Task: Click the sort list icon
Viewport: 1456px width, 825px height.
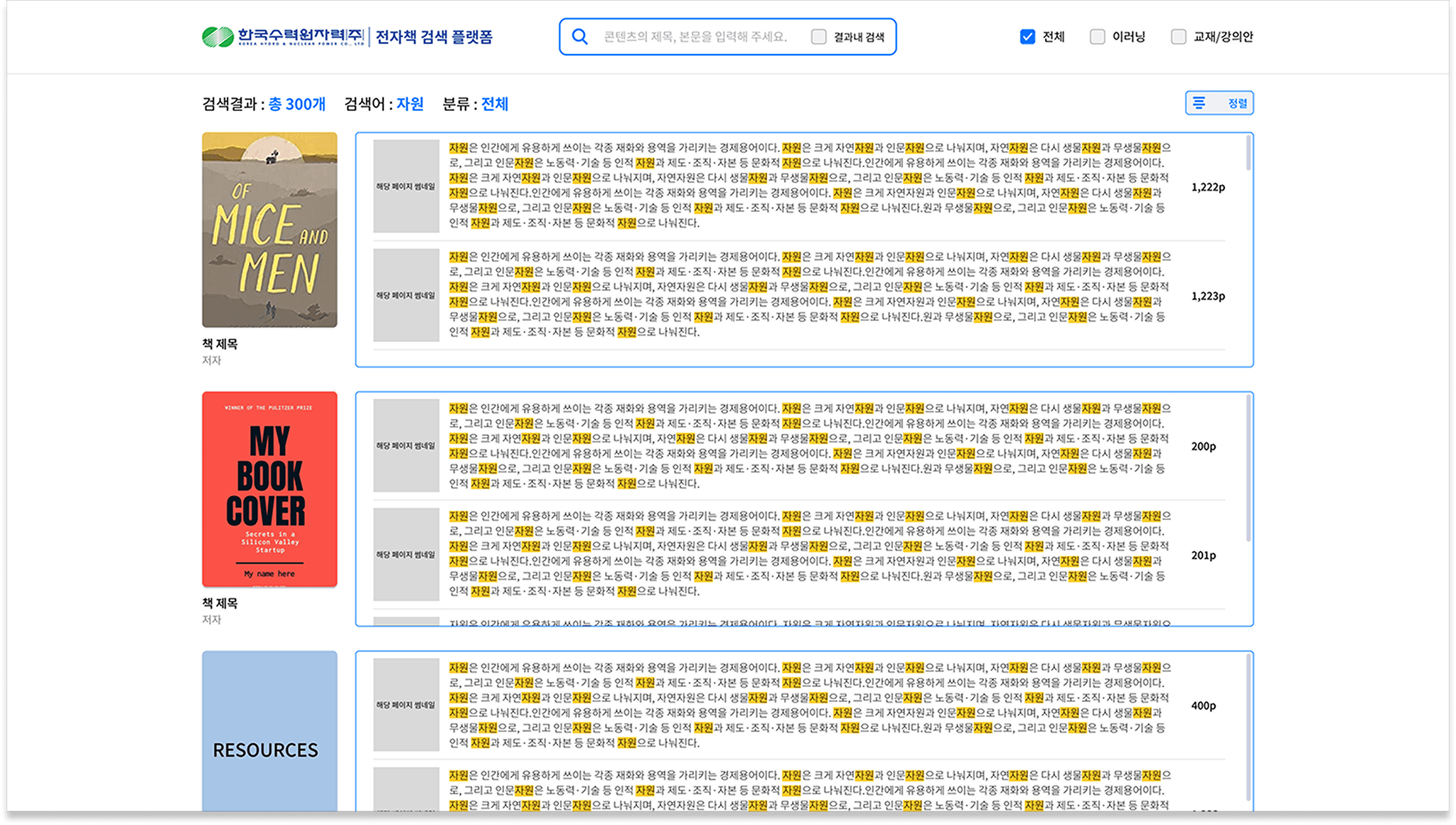Action: coord(1199,103)
